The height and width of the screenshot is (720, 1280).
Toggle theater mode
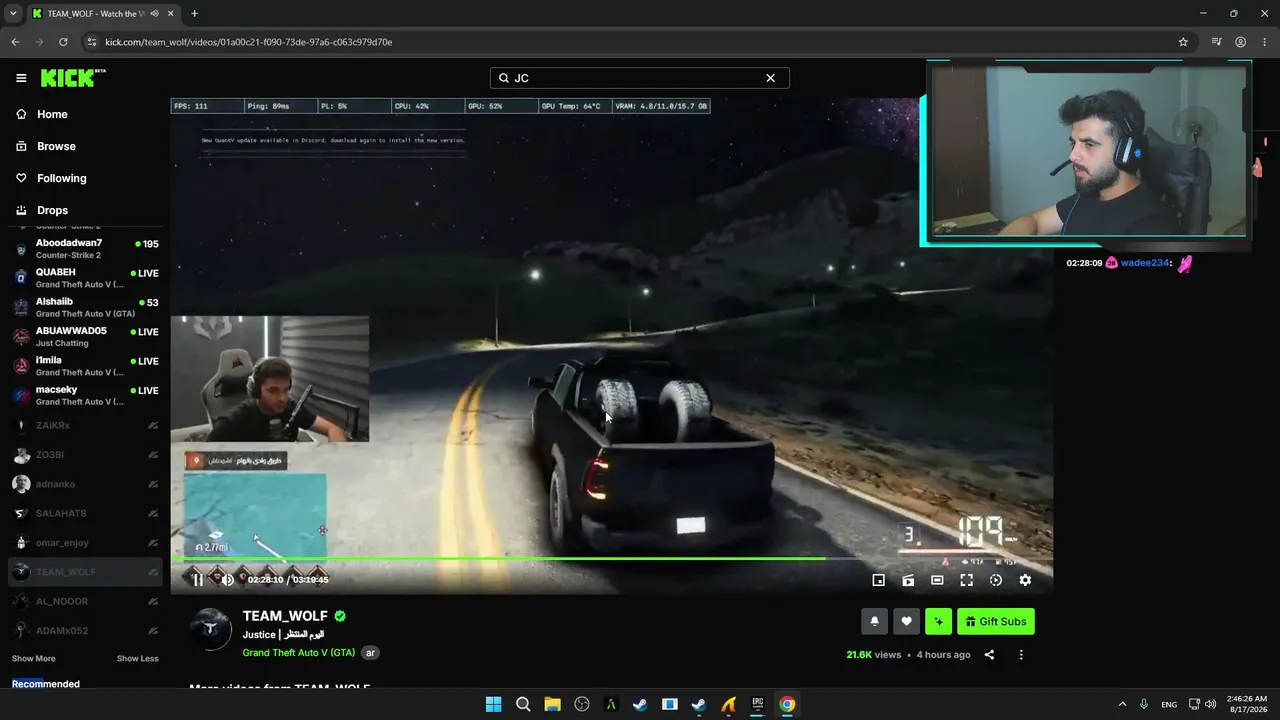[937, 580]
